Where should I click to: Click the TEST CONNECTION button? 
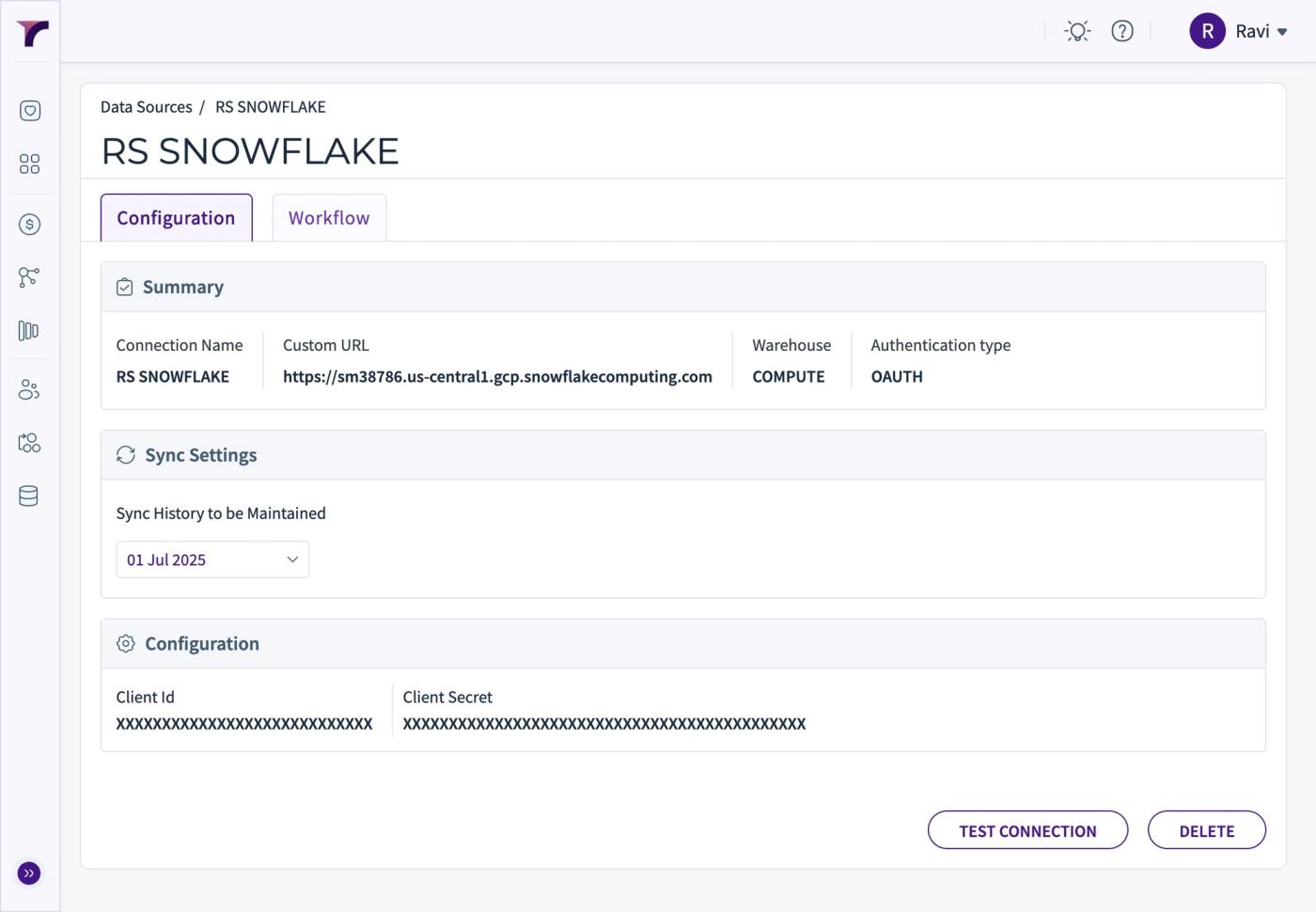[x=1027, y=830]
